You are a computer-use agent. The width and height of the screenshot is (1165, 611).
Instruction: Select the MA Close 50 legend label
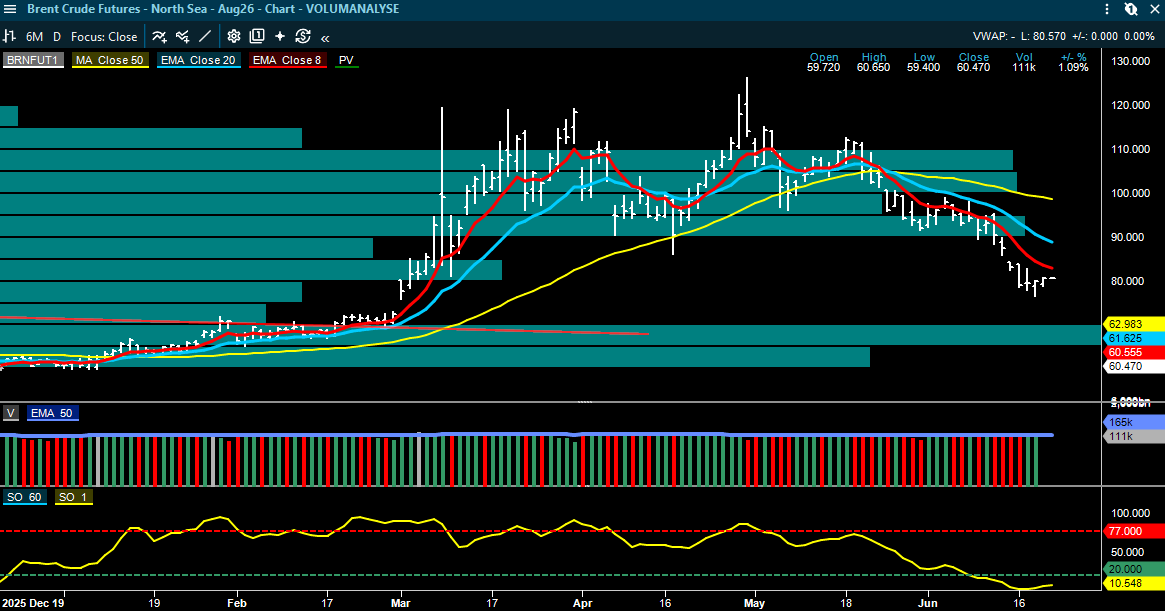110,60
